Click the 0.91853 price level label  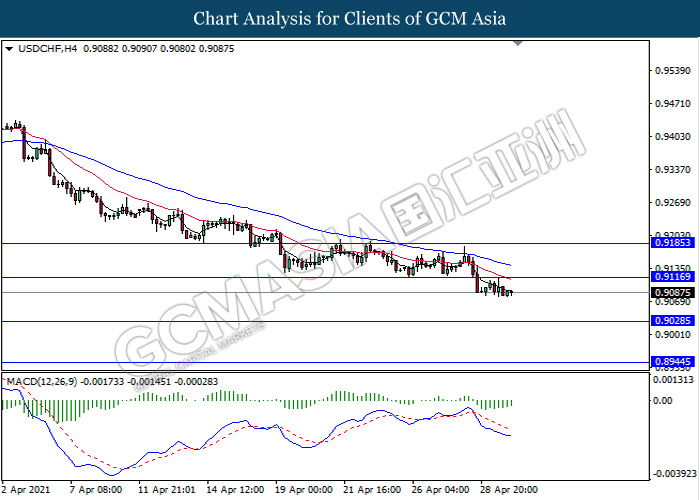coord(673,243)
